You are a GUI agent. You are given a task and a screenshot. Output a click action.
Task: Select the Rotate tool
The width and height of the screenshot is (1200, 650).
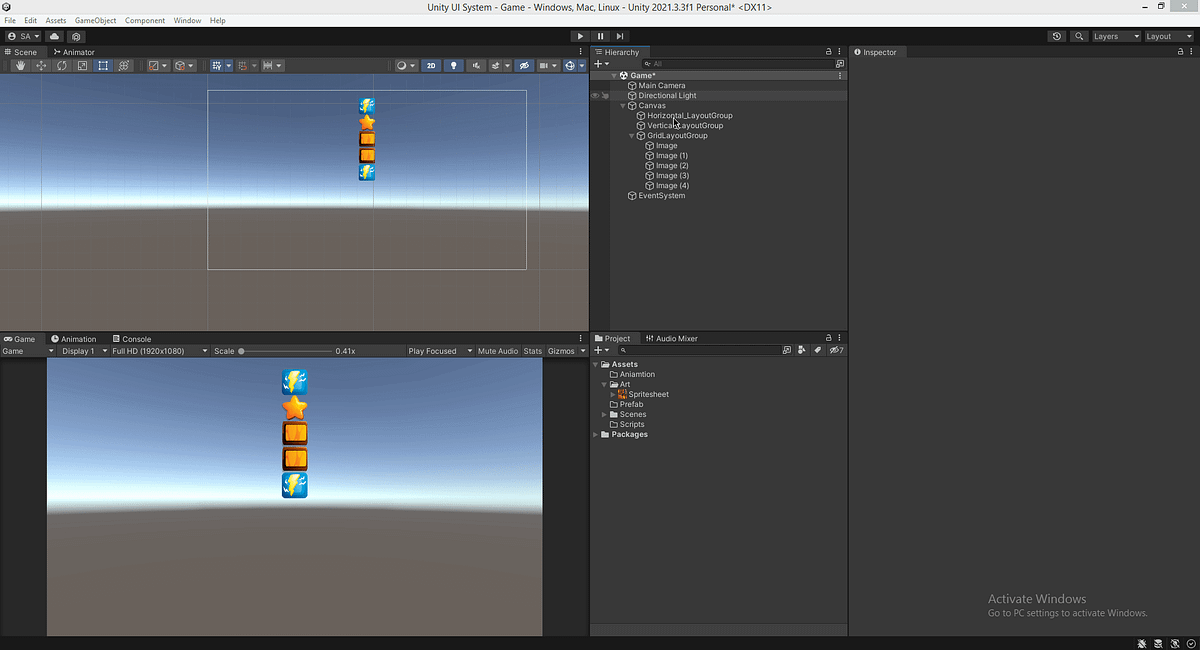pos(62,66)
